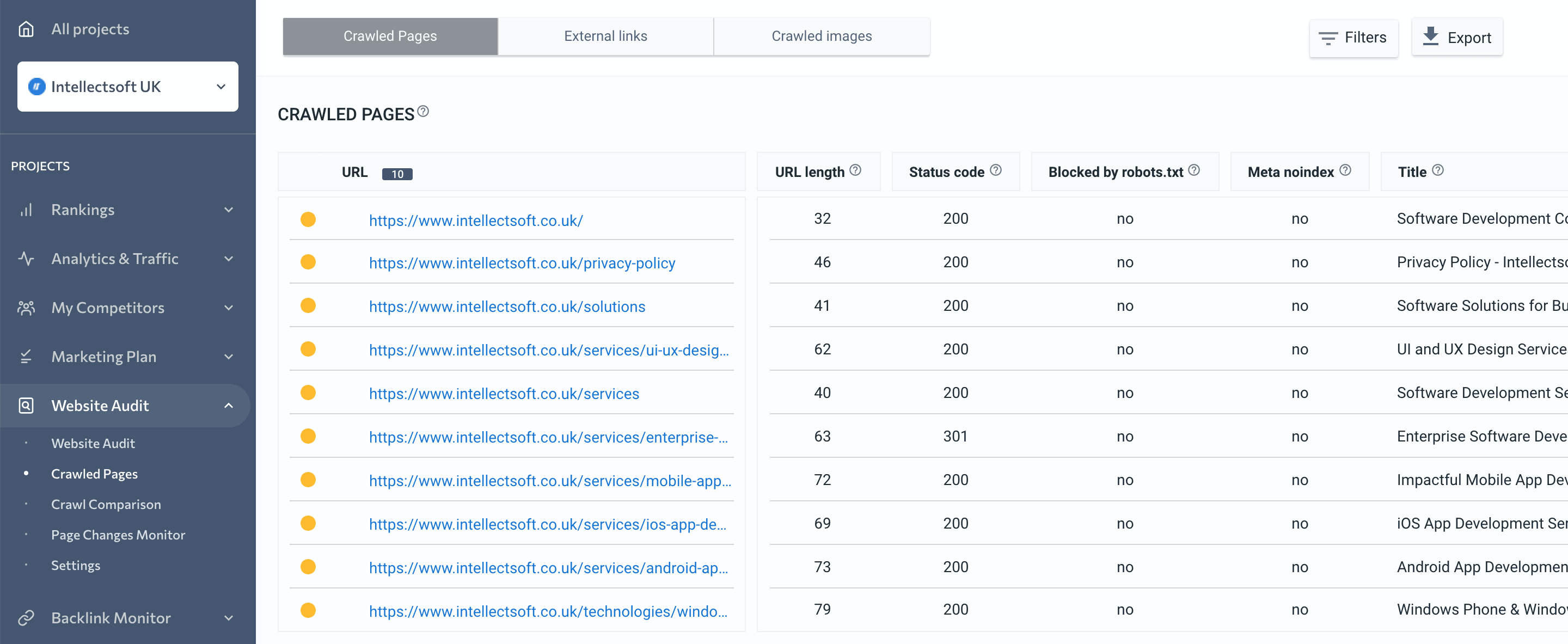Click the help icon next to URL length
Screen dimensions: 1568x644
(855, 170)
